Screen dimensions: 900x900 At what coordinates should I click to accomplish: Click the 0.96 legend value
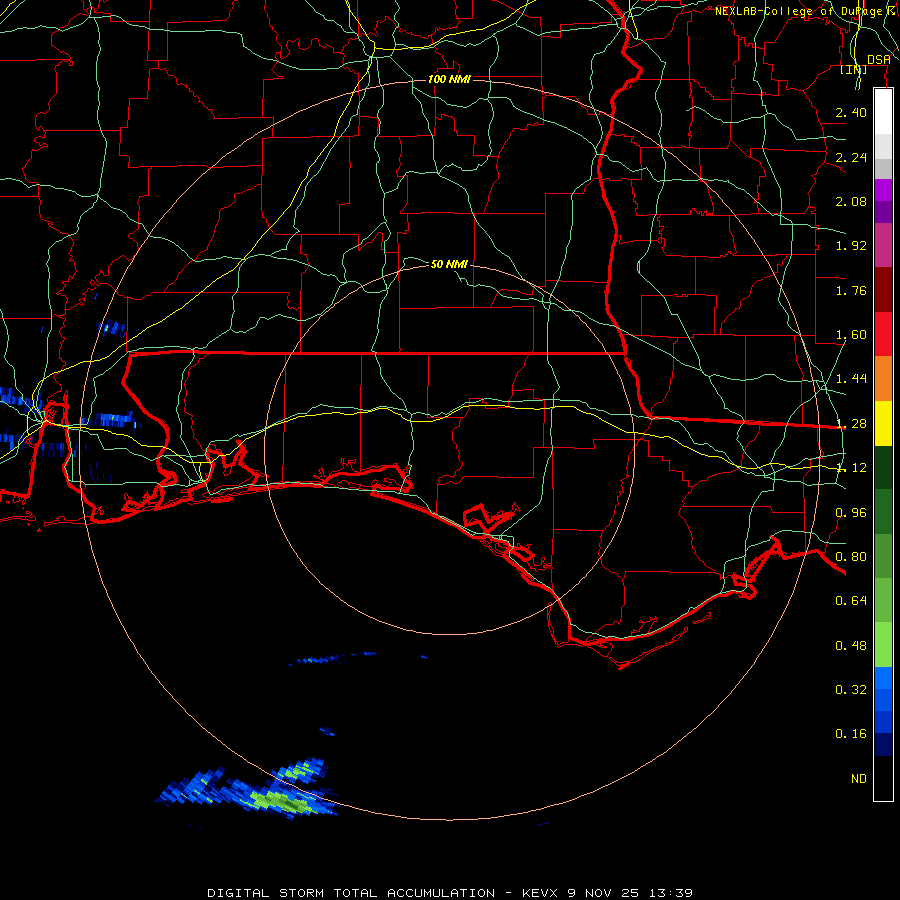point(851,513)
